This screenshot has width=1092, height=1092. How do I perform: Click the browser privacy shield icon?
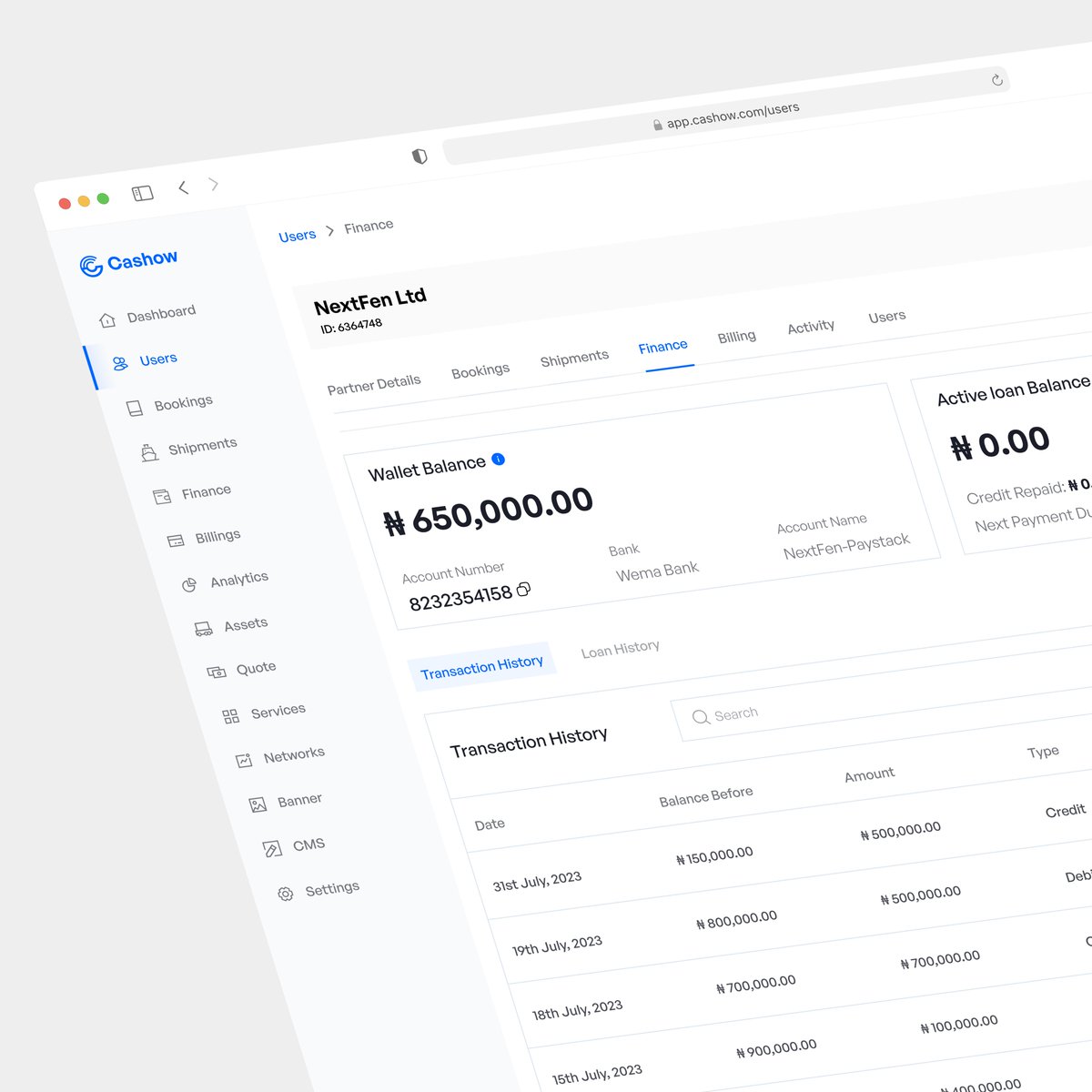[420, 157]
